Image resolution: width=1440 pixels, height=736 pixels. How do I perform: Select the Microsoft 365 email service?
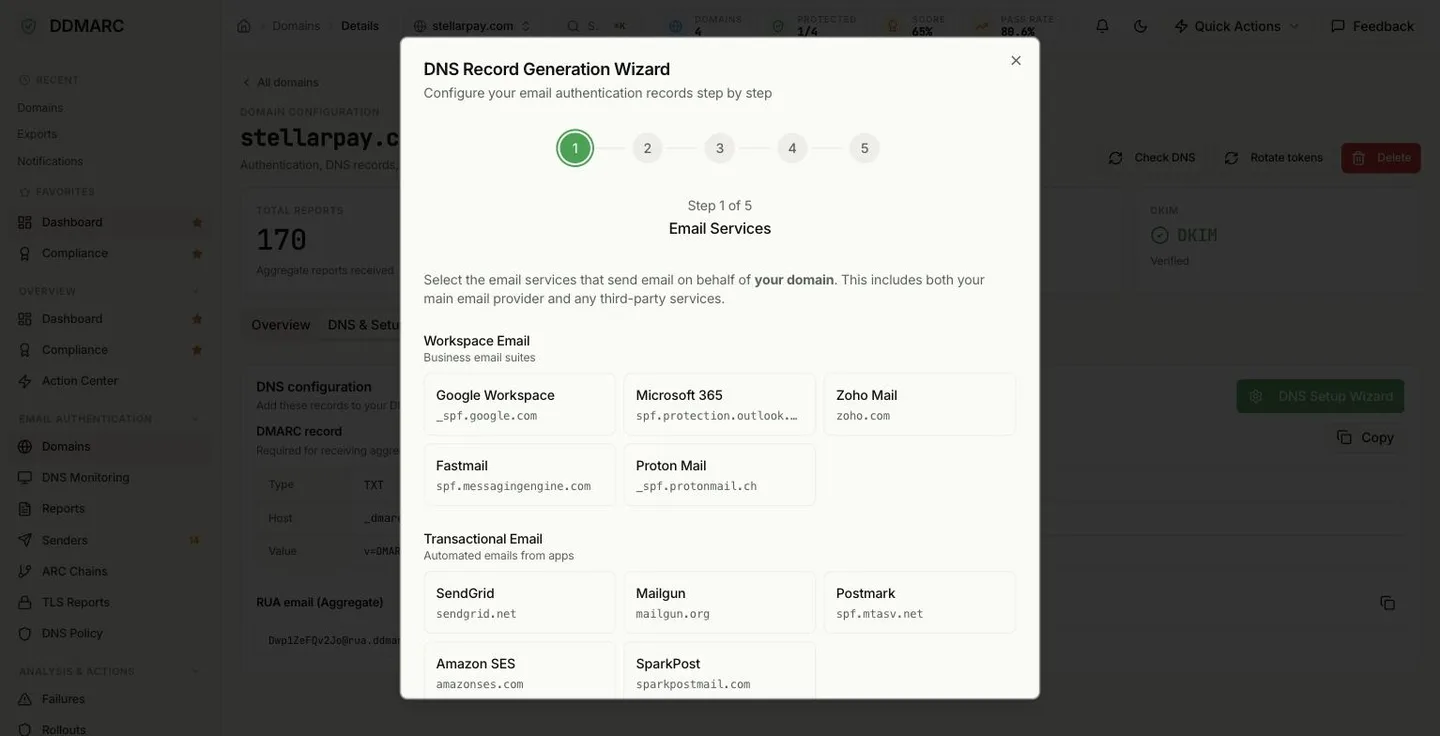coord(720,404)
